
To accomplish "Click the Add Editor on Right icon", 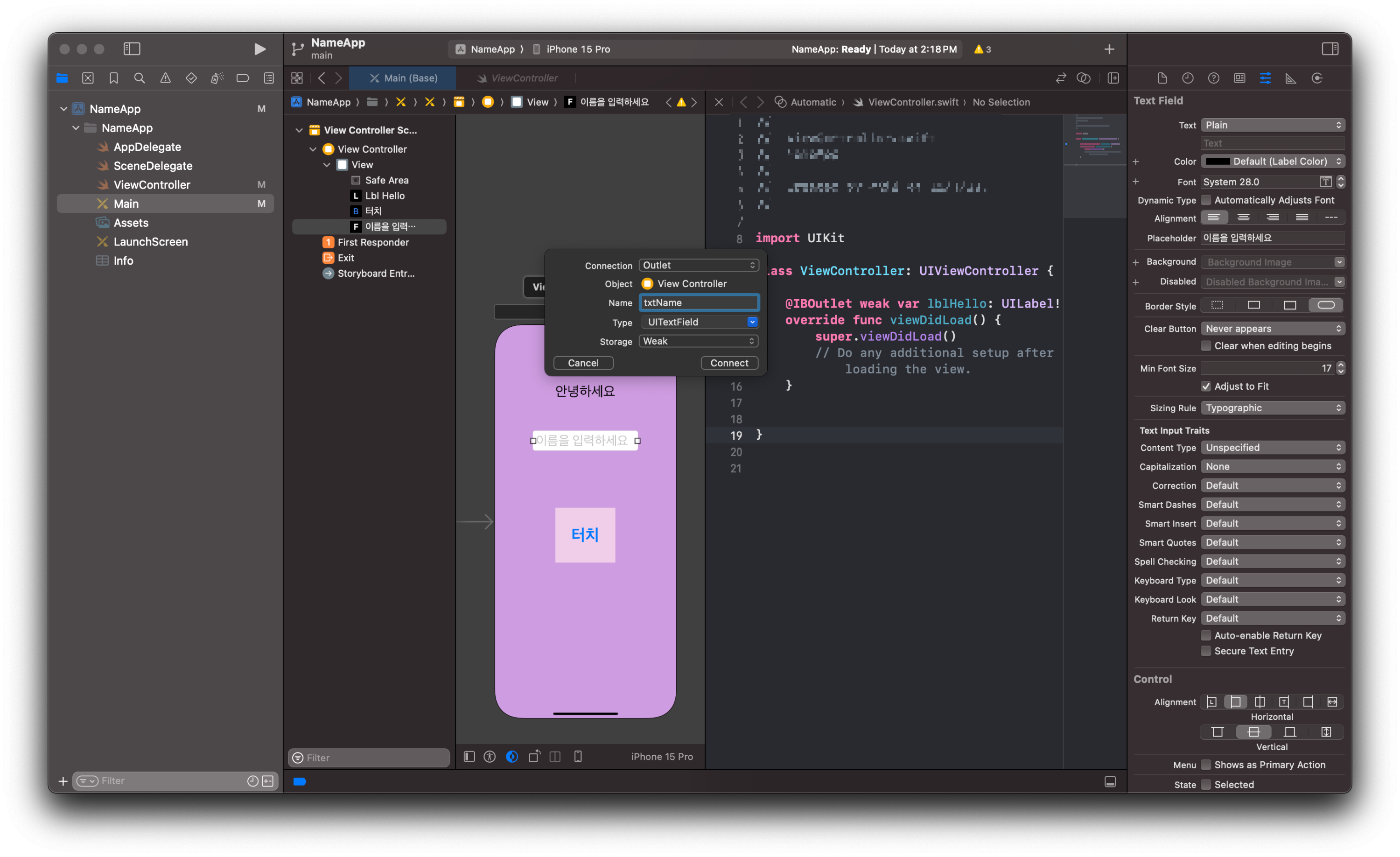I will coord(1113,78).
